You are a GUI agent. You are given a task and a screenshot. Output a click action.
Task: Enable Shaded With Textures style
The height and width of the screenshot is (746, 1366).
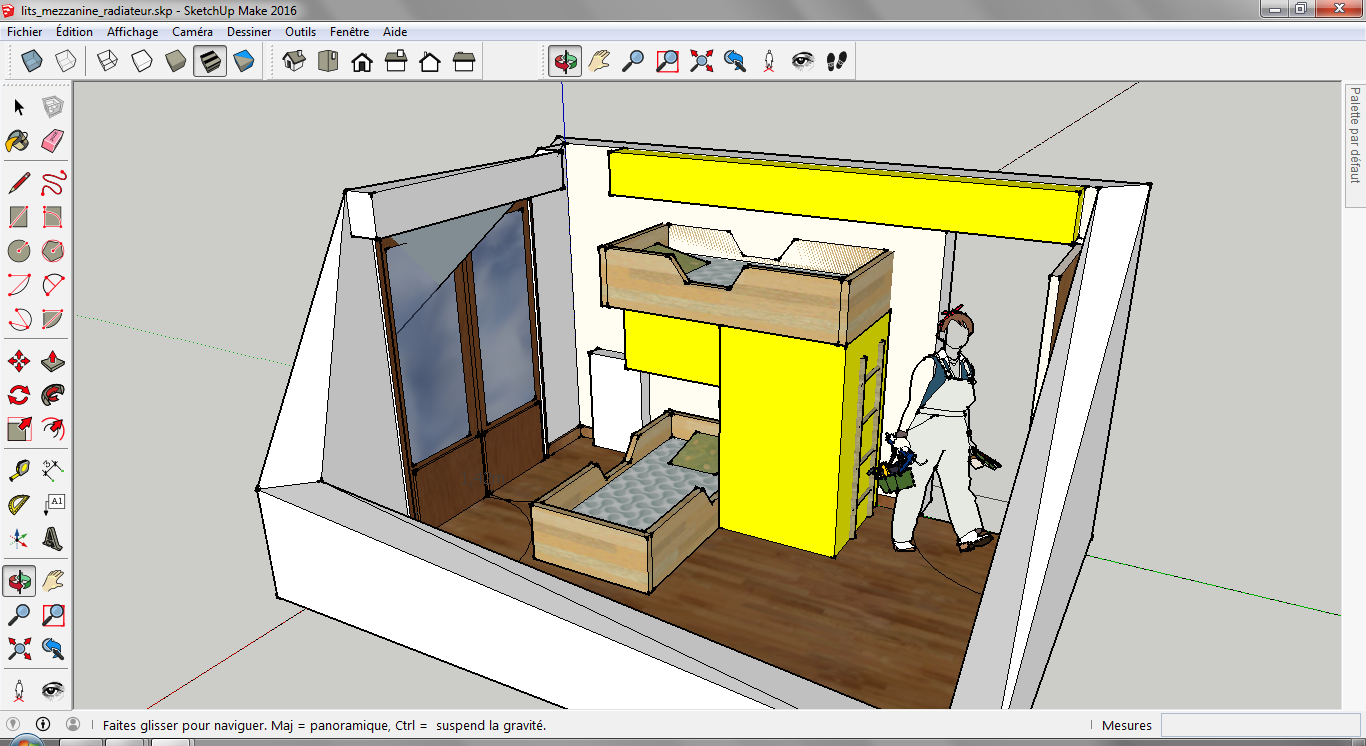click(x=210, y=62)
